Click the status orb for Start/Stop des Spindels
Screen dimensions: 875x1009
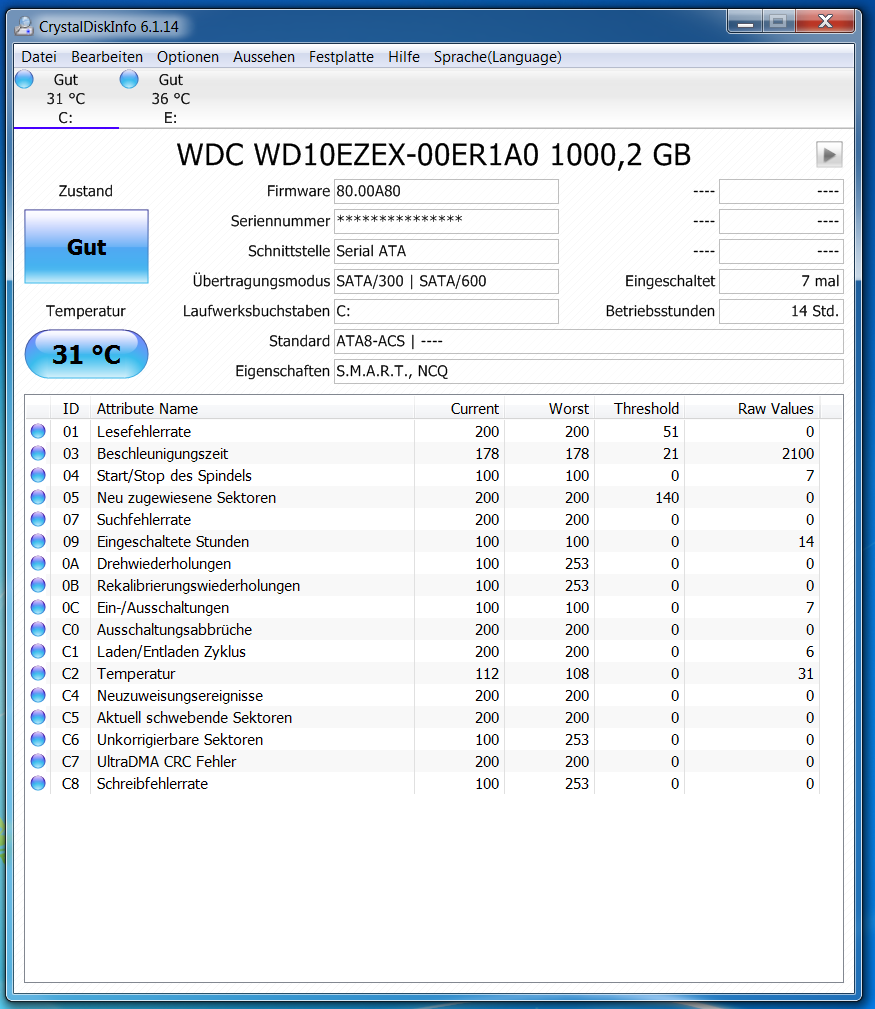click(x=38, y=475)
